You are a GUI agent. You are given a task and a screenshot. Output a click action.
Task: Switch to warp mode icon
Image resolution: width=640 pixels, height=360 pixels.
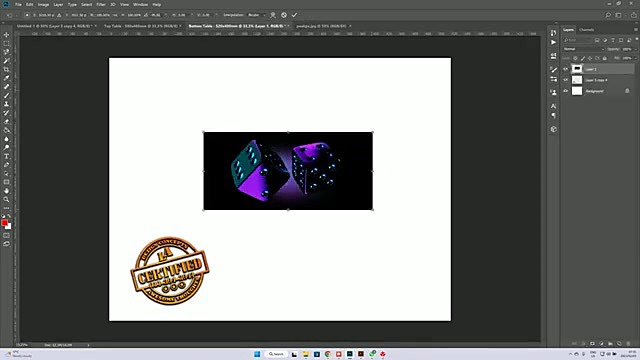tap(273, 15)
